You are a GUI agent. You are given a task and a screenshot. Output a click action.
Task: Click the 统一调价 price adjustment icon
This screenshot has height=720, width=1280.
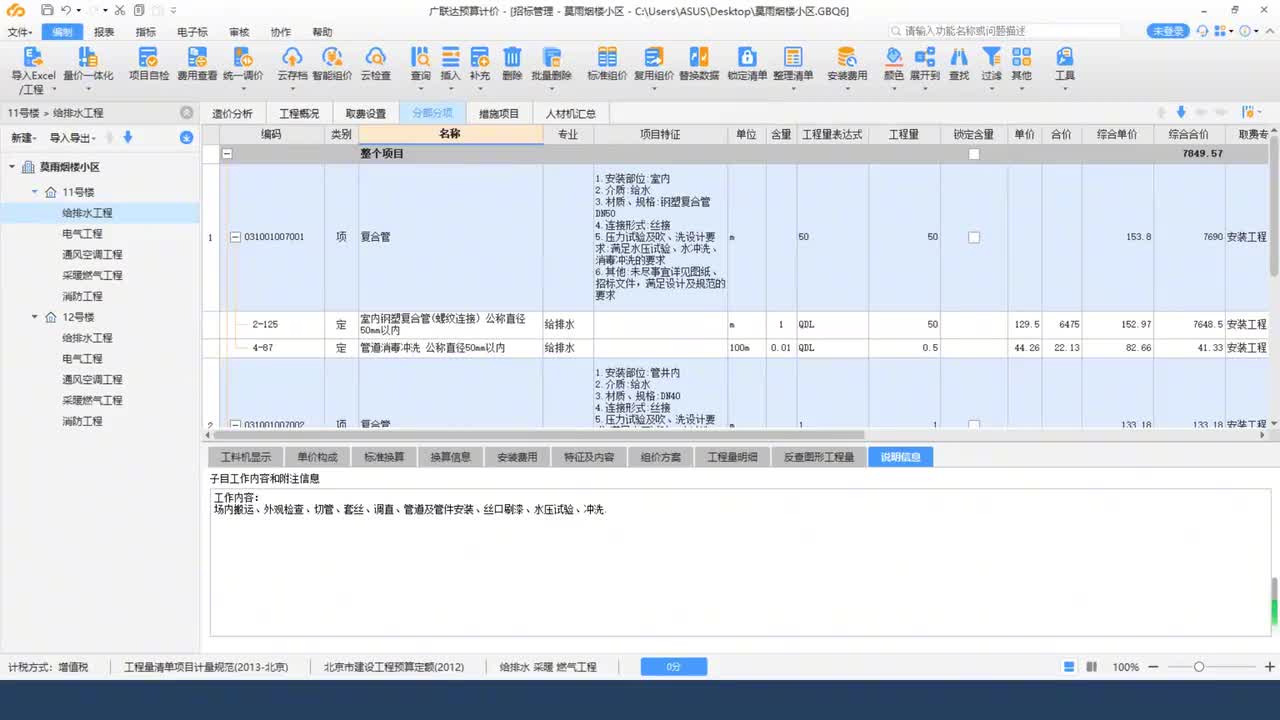click(243, 57)
